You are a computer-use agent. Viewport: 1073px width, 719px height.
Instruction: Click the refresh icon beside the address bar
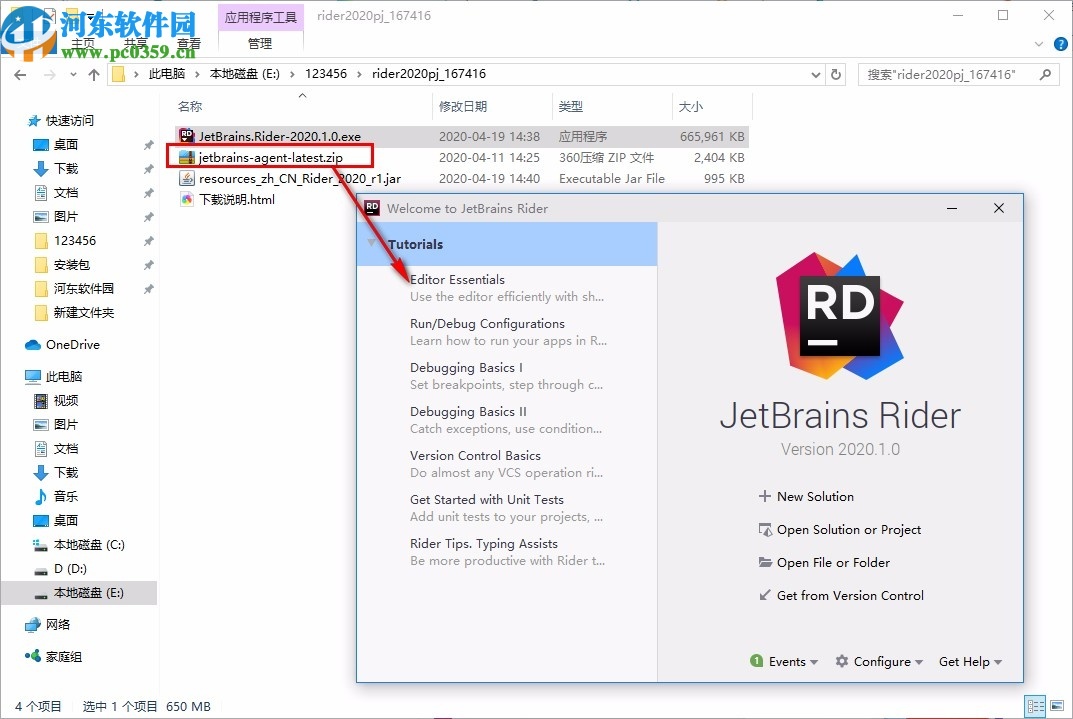tap(837, 73)
